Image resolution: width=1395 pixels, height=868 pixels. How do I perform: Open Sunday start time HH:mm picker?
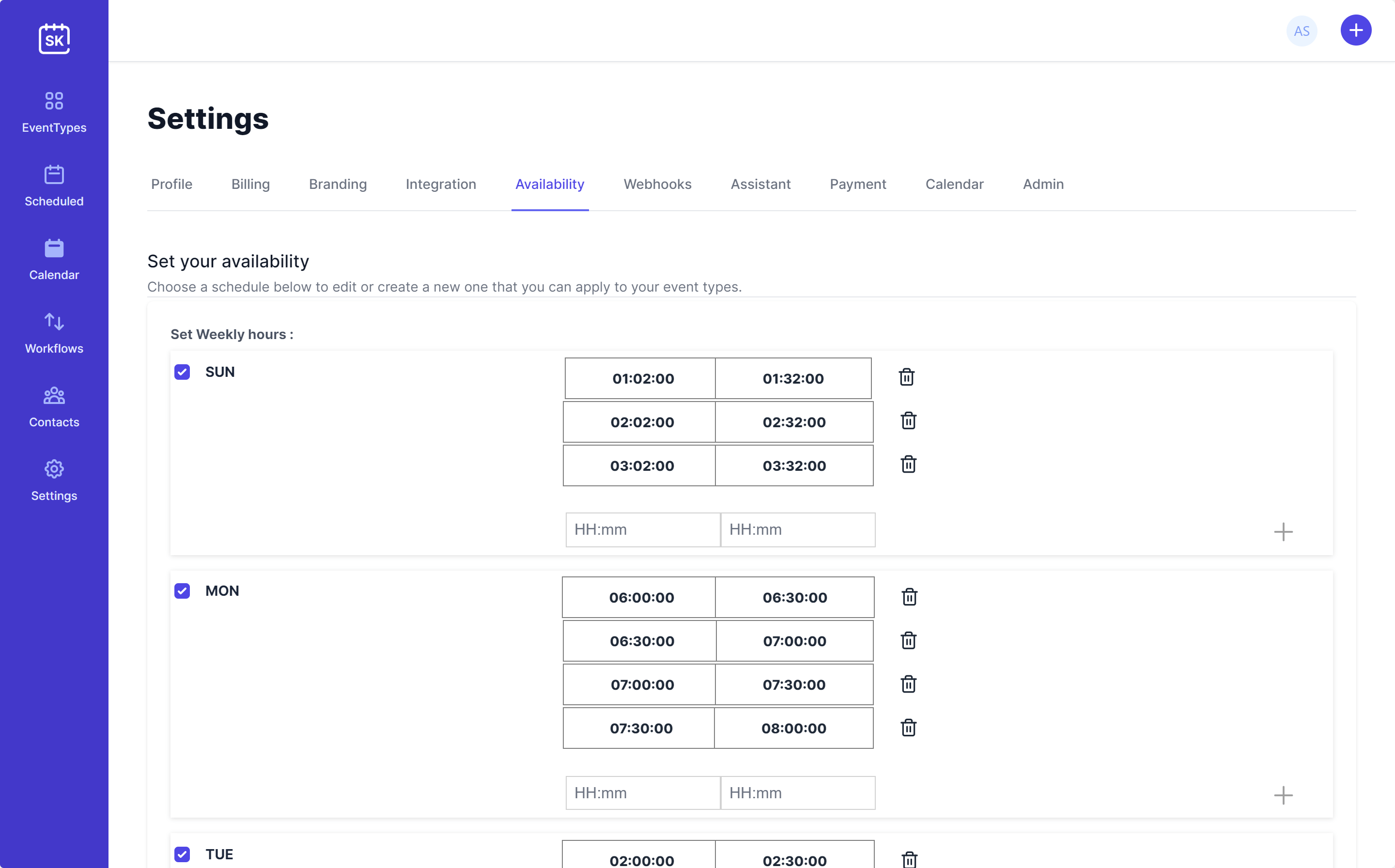(642, 529)
